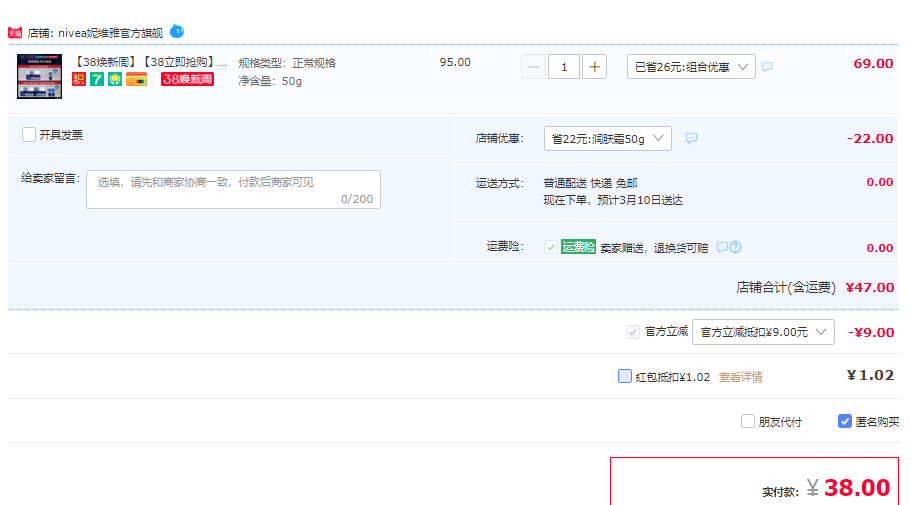Viewport: 911px width, 505px height.
Task: Click the 0.00 fee in the 运送方式 row
Action: (880, 182)
